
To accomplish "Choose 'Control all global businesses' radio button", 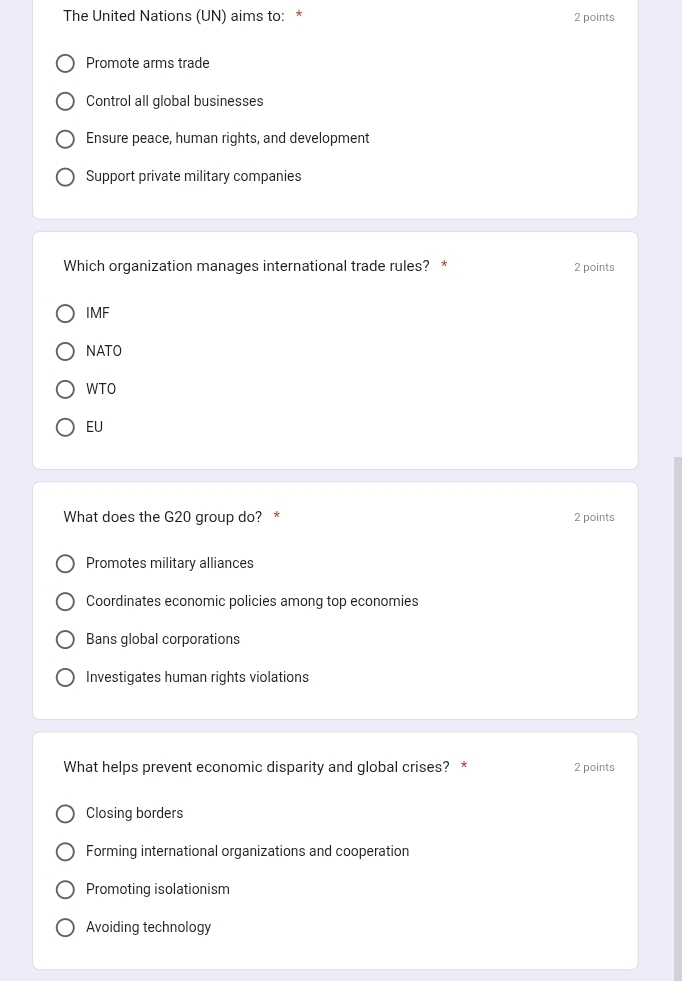I will click(x=65, y=101).
